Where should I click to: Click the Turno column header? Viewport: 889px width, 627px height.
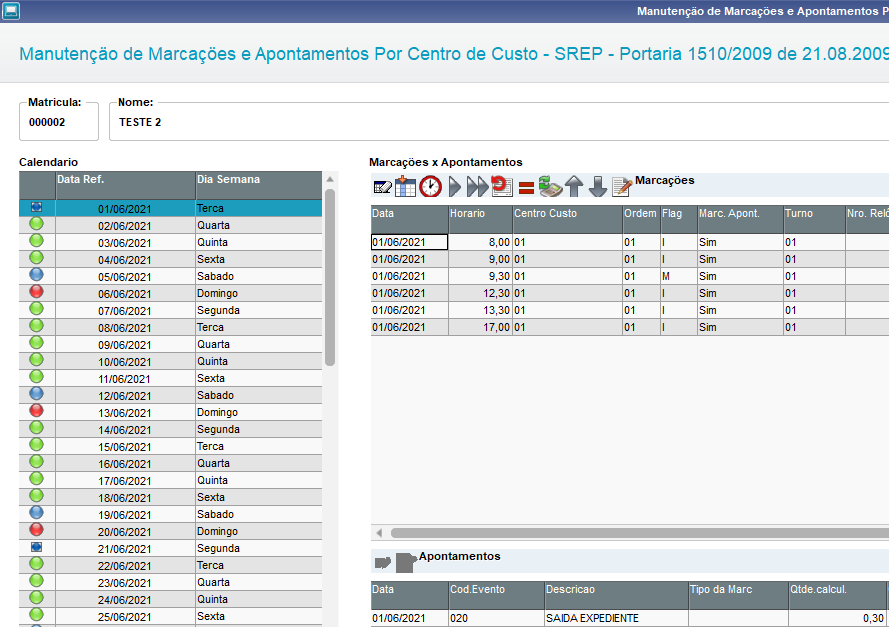(x=814, y=219)
